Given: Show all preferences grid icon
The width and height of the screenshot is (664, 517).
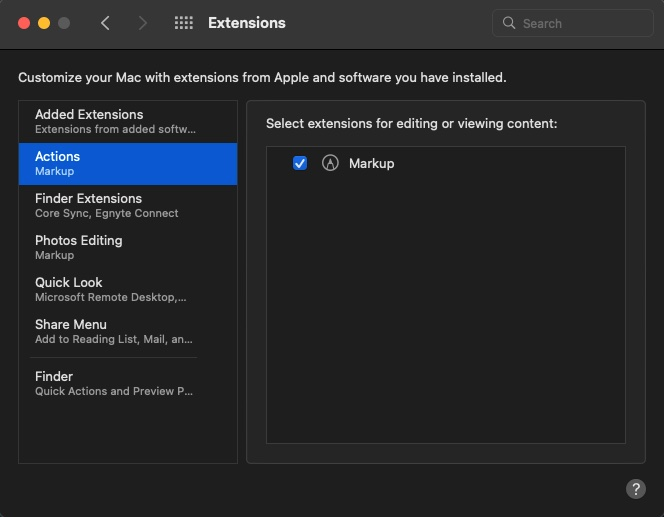Looking at the screenshot, I should pos(184,23).
